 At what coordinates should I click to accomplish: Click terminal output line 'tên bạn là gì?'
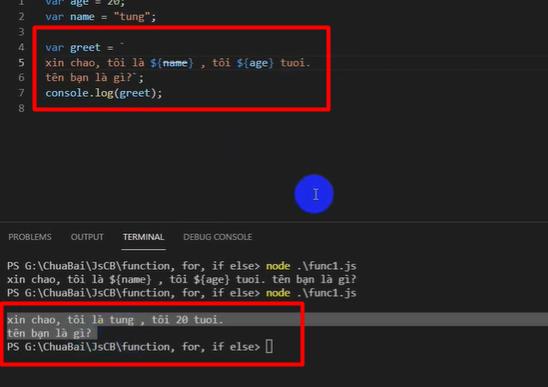click(x=49, y=333)
